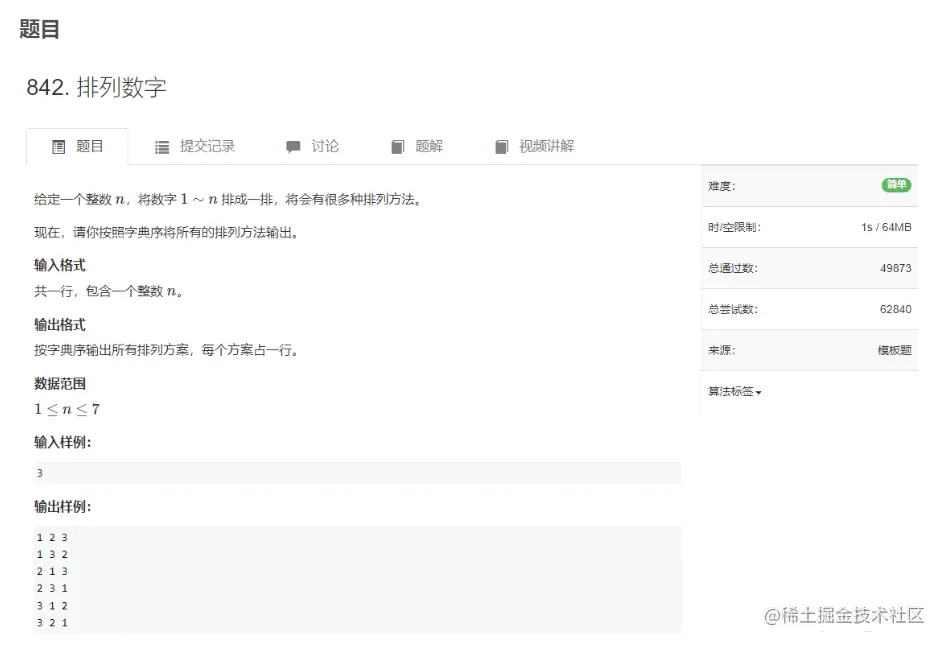This screenshot has width=944, height=645.
Task: Click the video icon beside 视频讲解
Action: (502, 146)
